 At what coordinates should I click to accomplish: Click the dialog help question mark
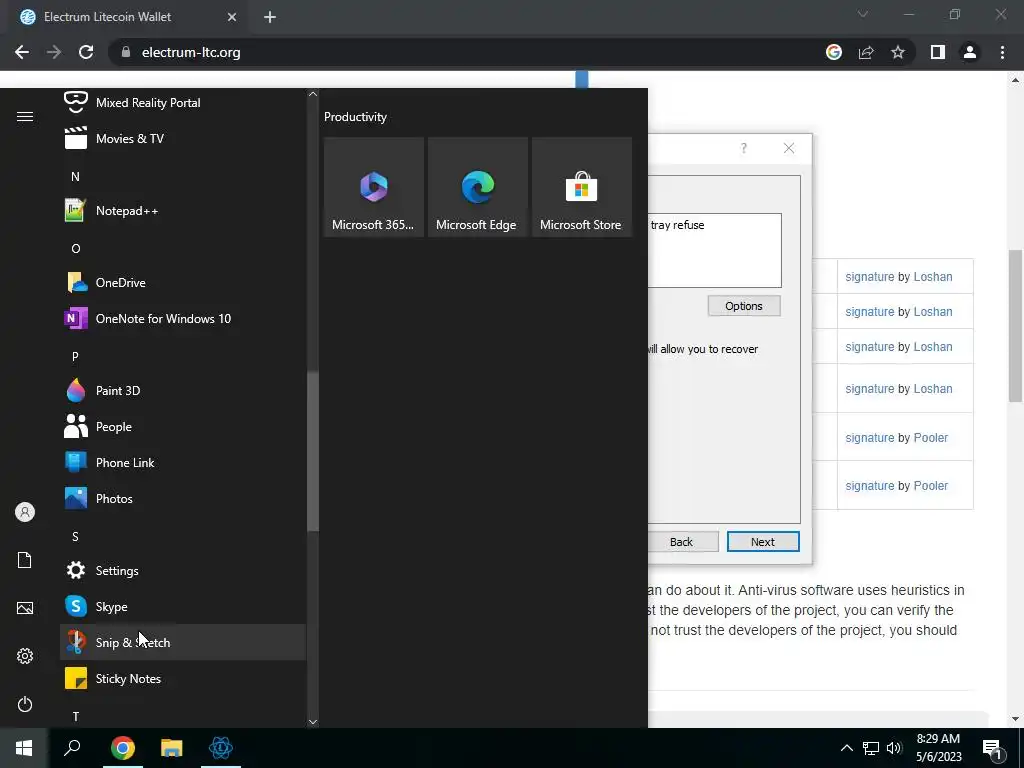tap(743, 148)
